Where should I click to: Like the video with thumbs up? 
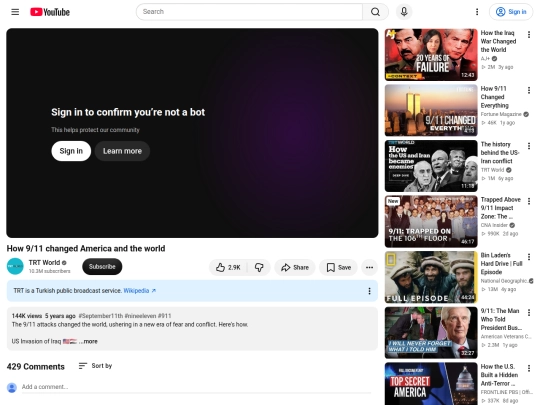tap(228, 268)
